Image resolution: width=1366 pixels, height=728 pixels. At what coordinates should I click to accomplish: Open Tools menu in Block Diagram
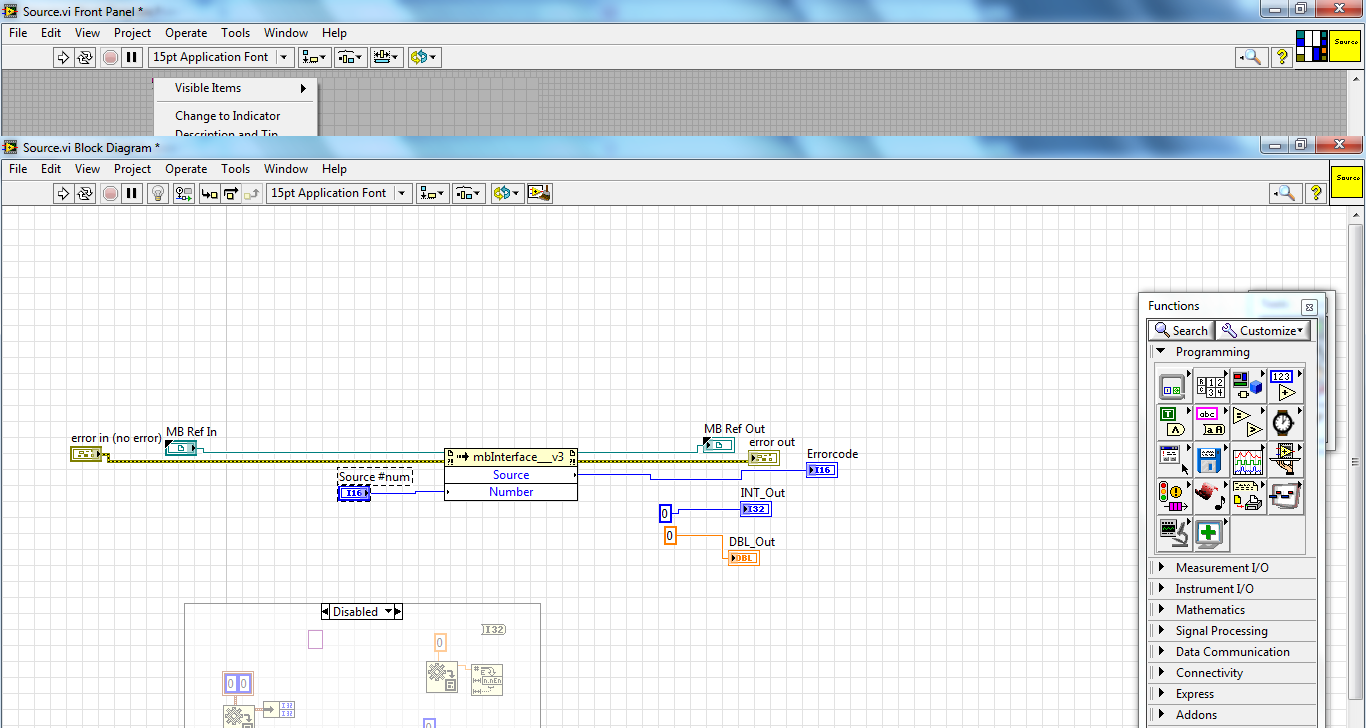click(235, 169)
